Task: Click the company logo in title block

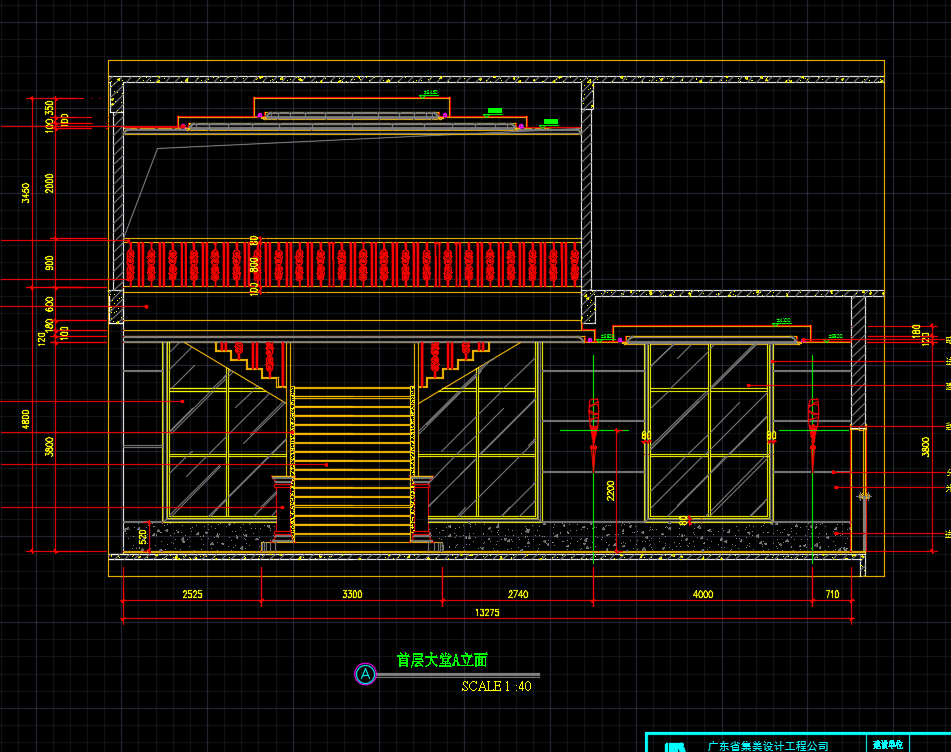Action: (x=676, y=746)
